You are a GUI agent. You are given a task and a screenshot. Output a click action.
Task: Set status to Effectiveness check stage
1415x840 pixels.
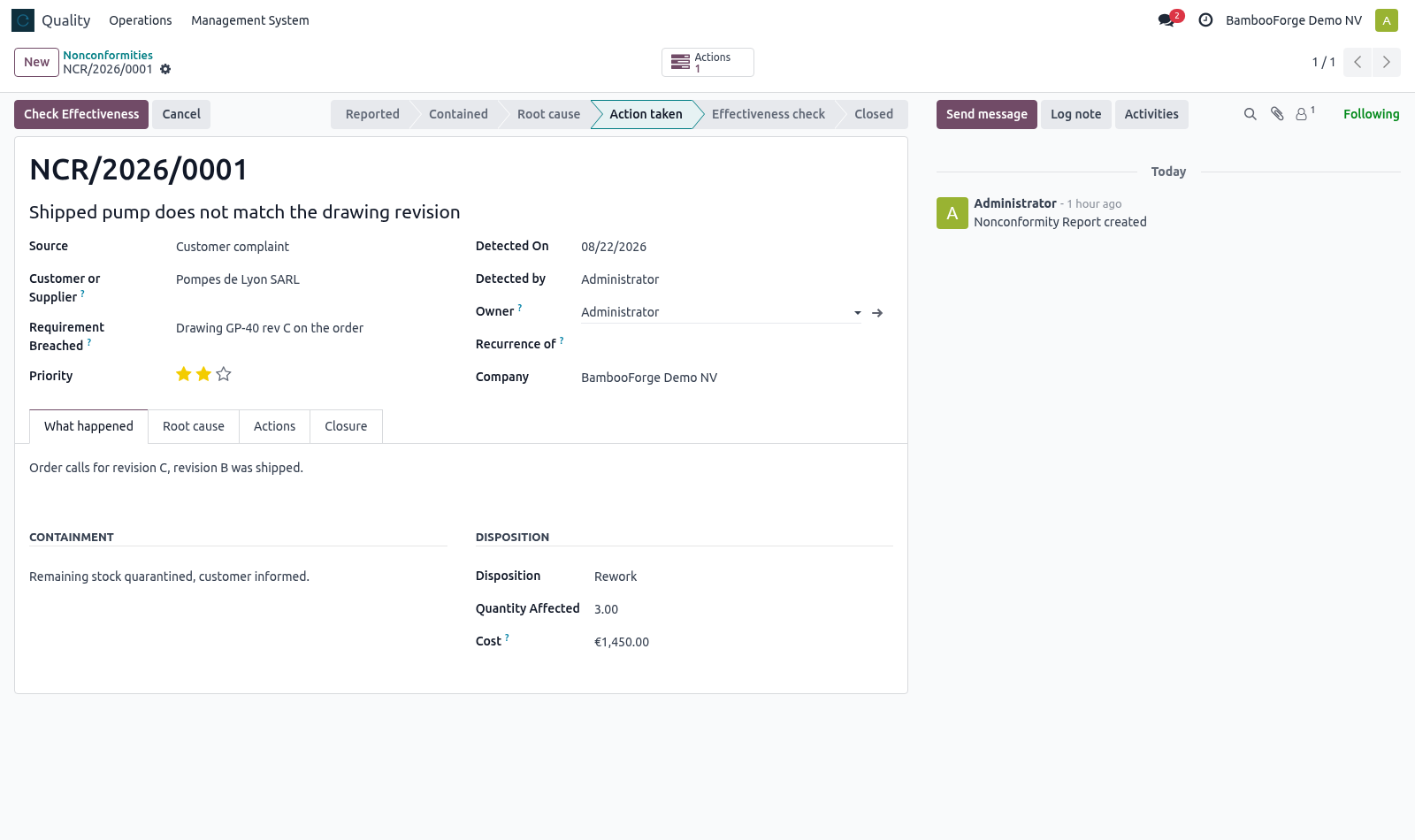(769, 114)
